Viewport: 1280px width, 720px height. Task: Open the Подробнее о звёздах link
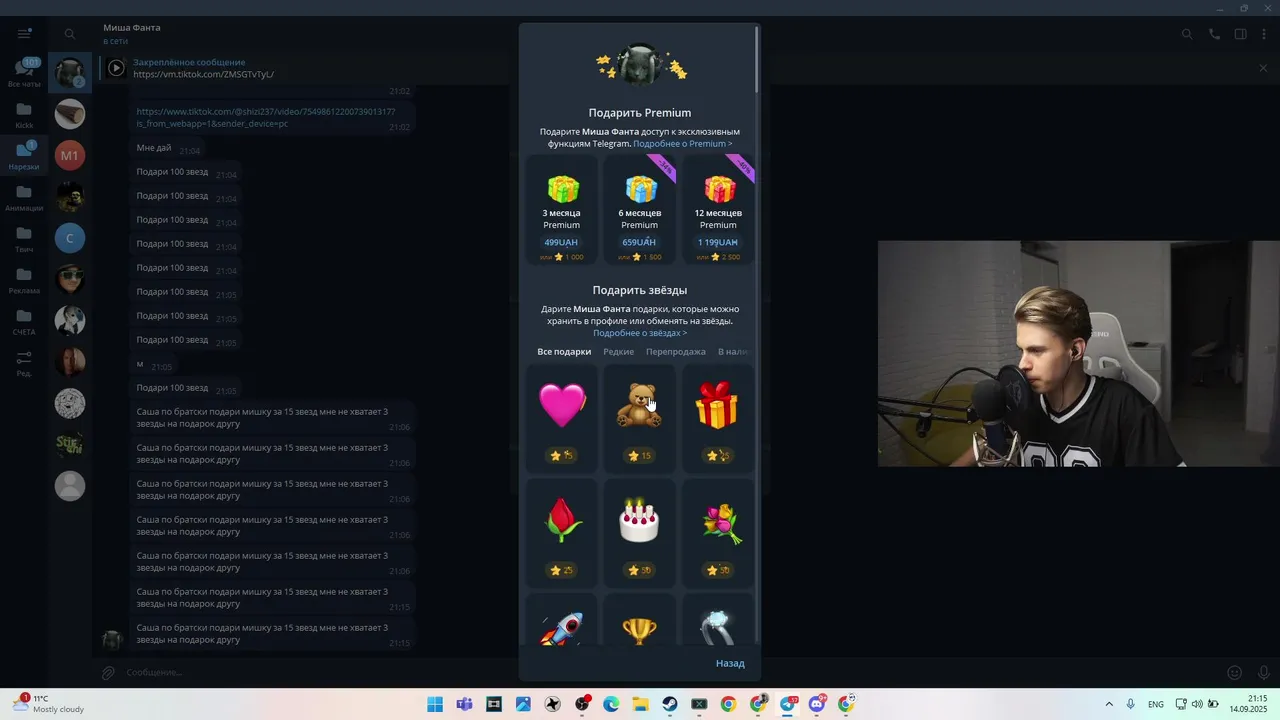coord(639,333)
